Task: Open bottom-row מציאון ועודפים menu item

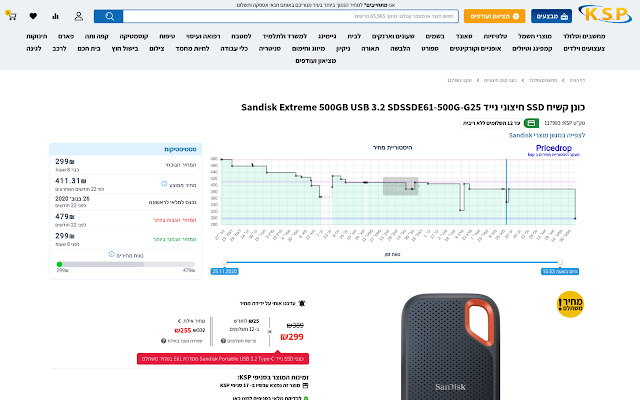Action: click(316, 61)
